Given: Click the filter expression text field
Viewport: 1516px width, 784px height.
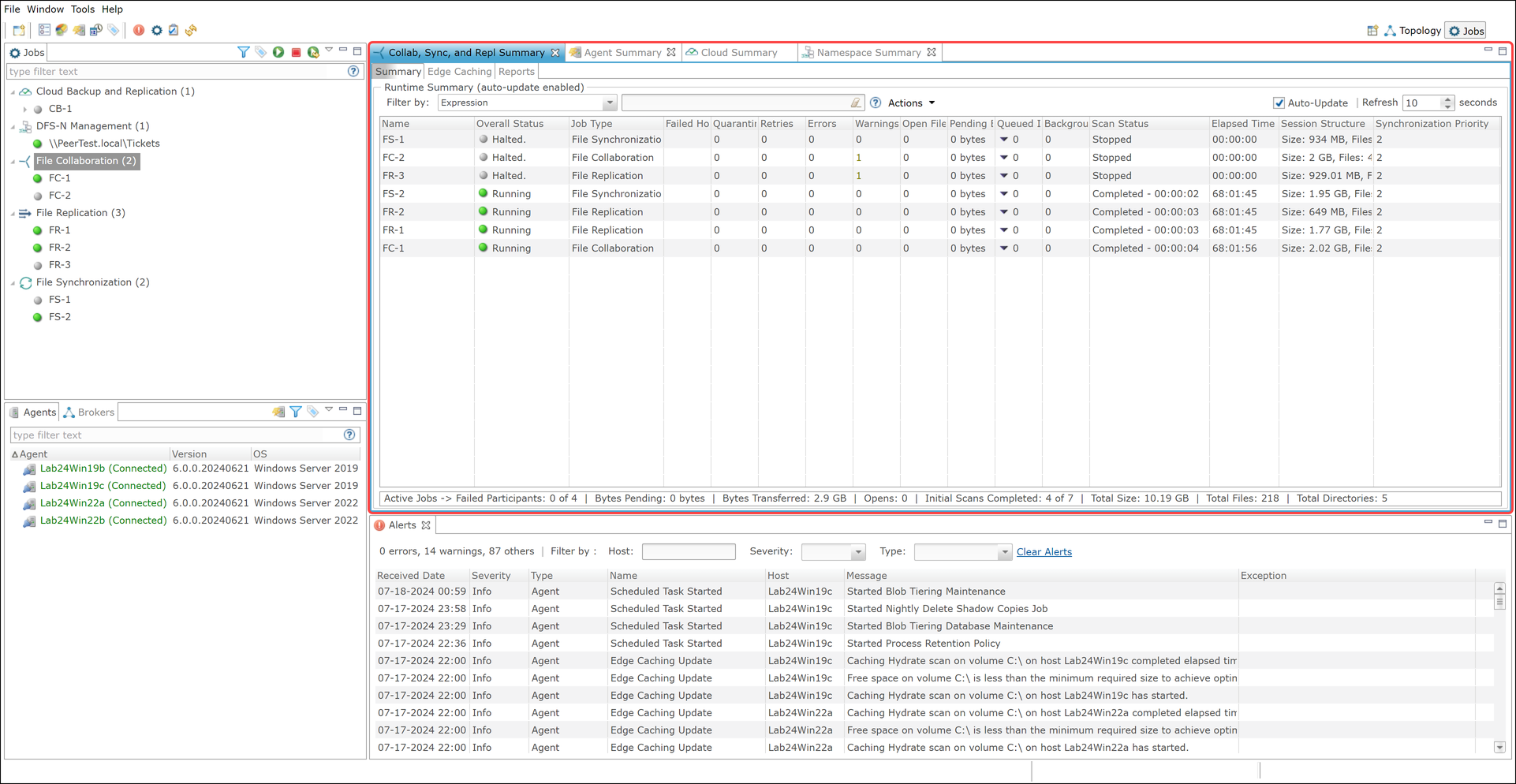Looking at the screenshot, I should point(741,103).
